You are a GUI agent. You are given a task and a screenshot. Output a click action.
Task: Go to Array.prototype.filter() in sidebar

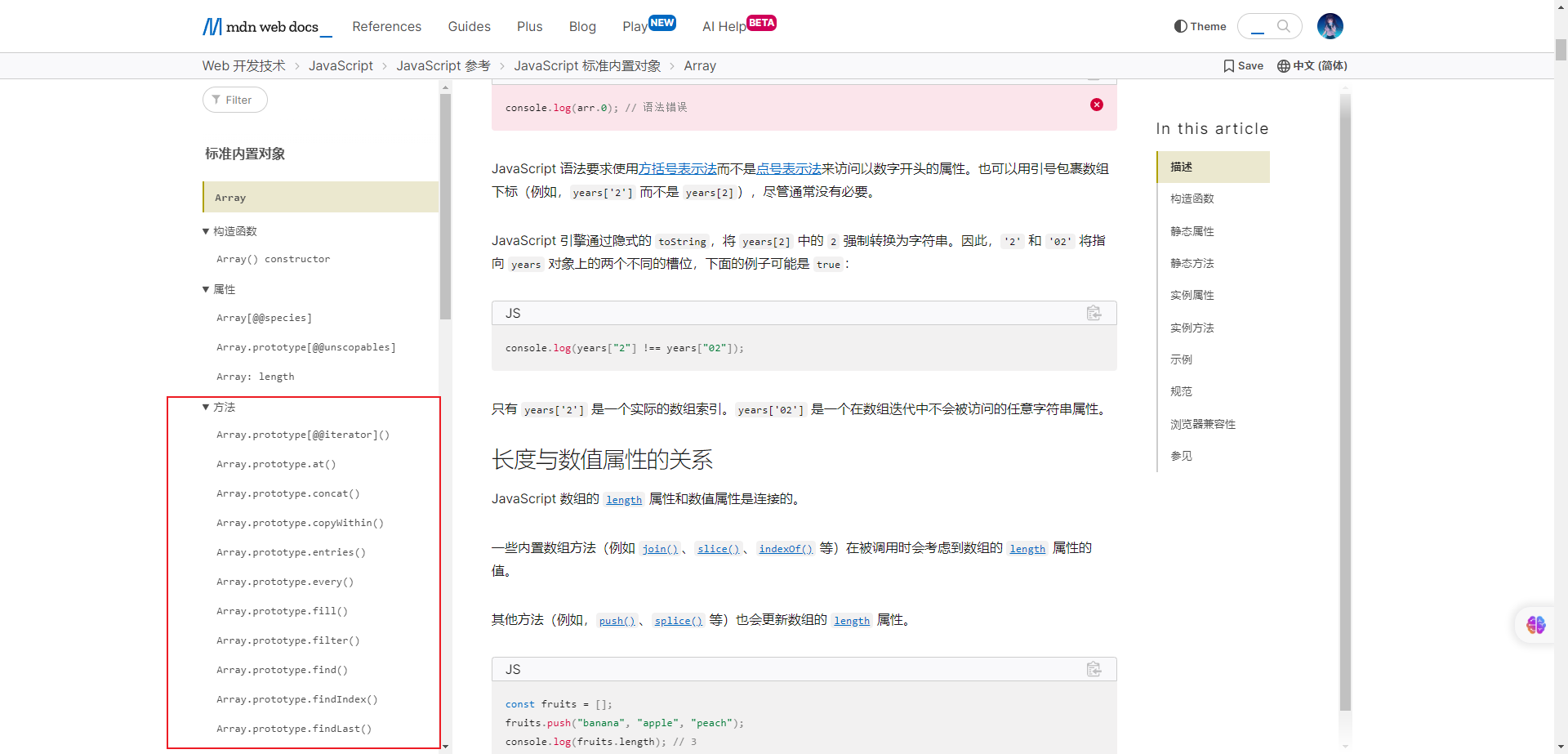[x=287, y=640]
